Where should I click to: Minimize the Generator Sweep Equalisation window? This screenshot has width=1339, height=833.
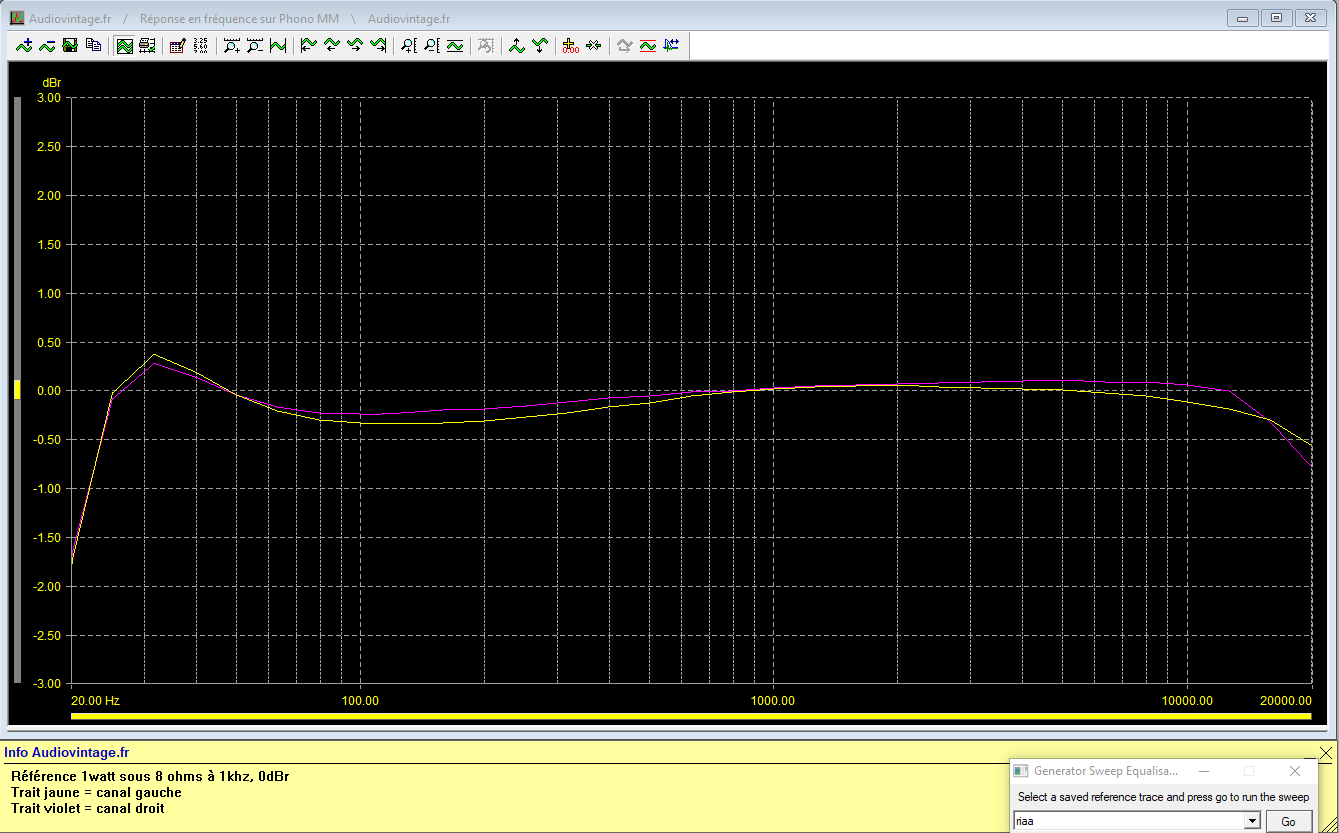(1203, 771)
